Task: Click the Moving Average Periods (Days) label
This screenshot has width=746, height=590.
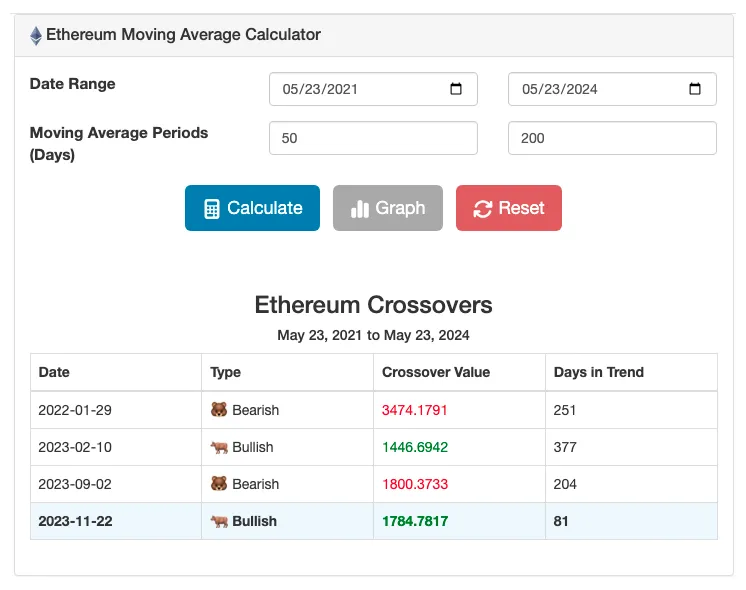Action: click(x=119, y=143)
